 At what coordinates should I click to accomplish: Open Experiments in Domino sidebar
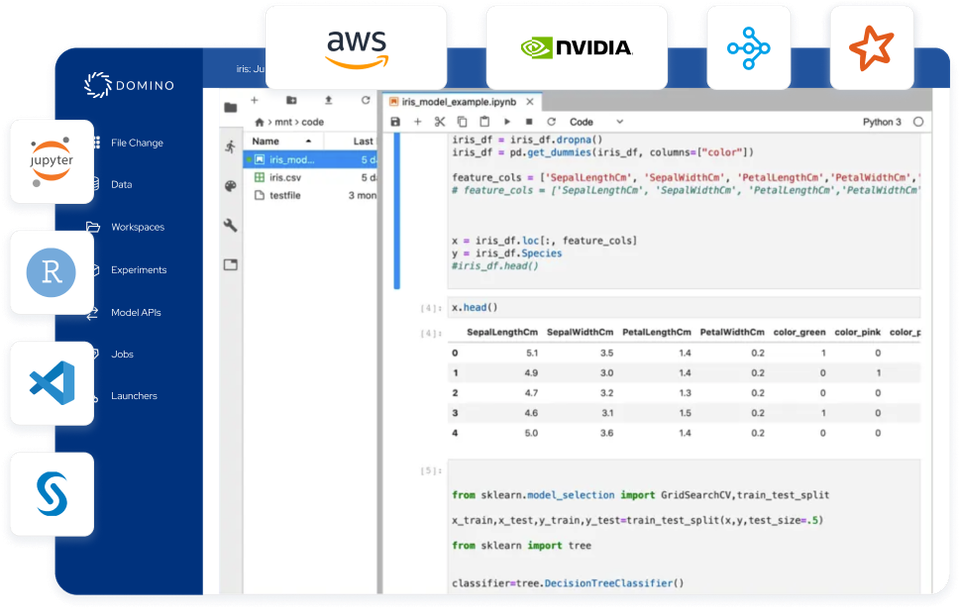(x=139, y=270)
